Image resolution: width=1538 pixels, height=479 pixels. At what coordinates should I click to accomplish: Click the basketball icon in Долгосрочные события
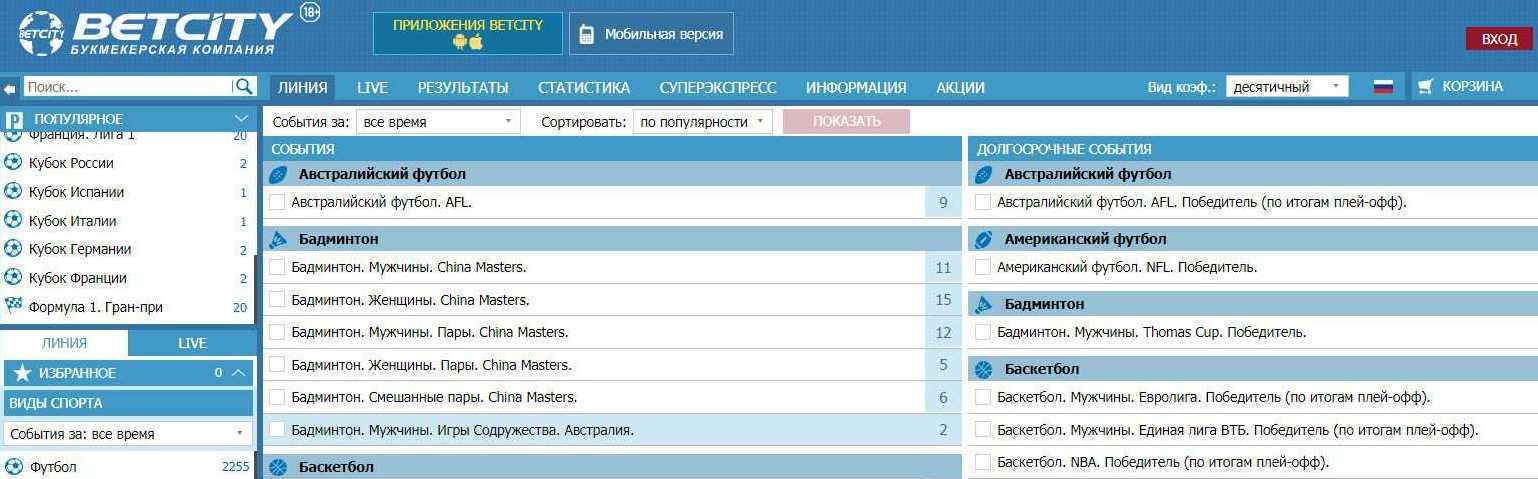click(984, 369)
